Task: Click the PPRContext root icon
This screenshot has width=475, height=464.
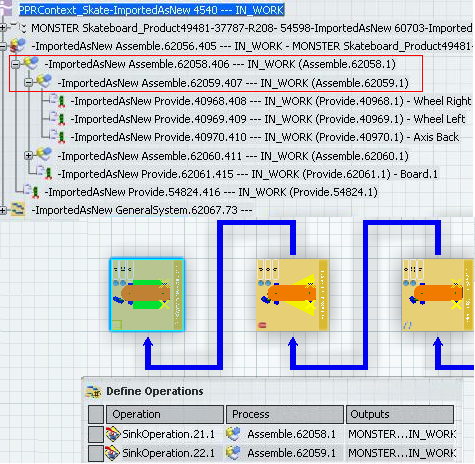Action: (x=7, y=8)
